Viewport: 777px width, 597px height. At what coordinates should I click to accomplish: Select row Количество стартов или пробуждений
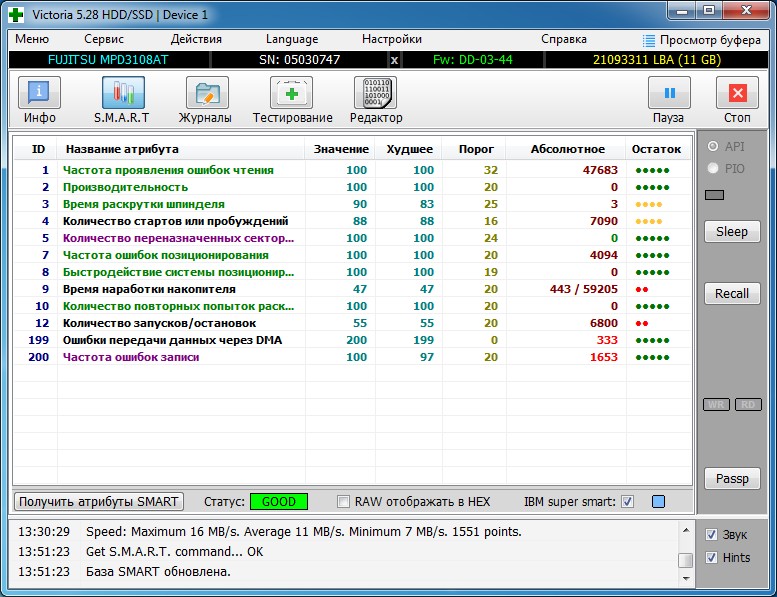pos(352,221)
